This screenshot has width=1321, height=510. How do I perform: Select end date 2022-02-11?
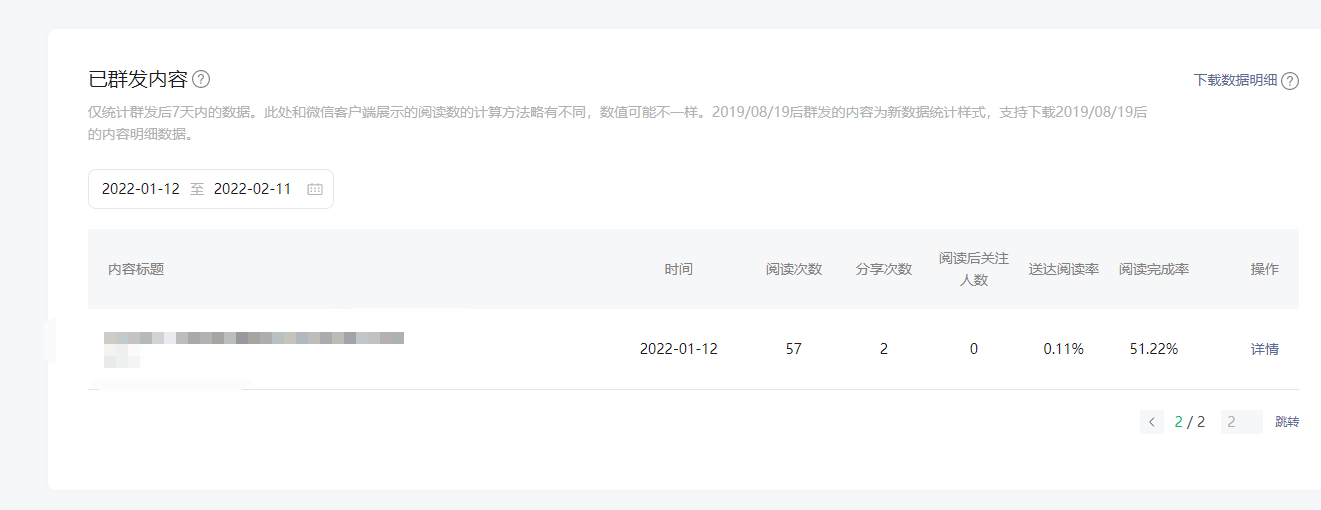click(253, 189)
